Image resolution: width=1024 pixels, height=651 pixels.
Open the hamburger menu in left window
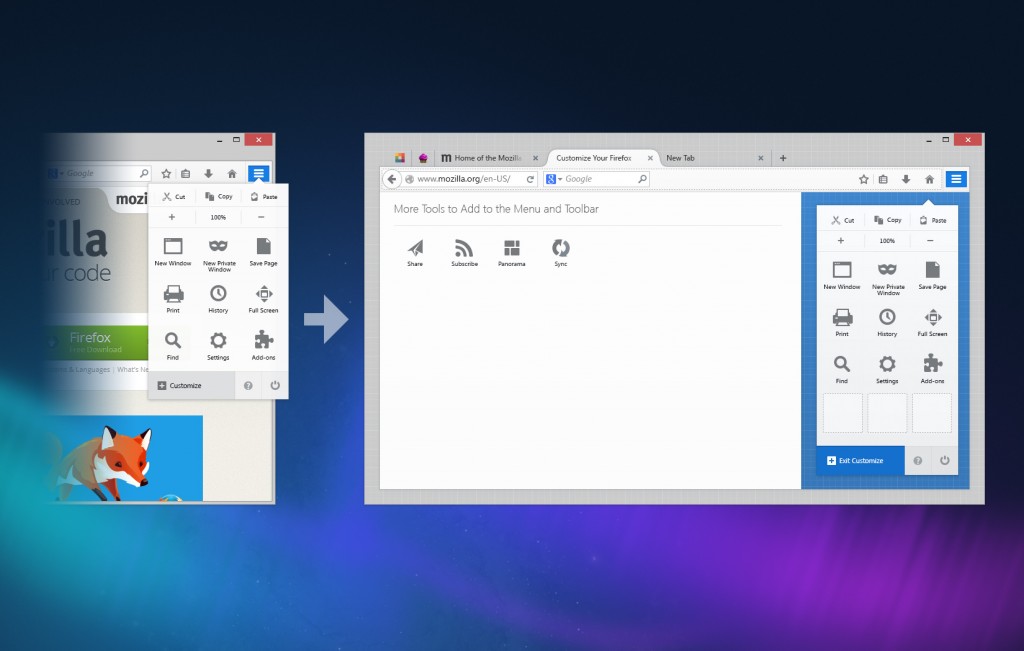click(x=259, y=174)
